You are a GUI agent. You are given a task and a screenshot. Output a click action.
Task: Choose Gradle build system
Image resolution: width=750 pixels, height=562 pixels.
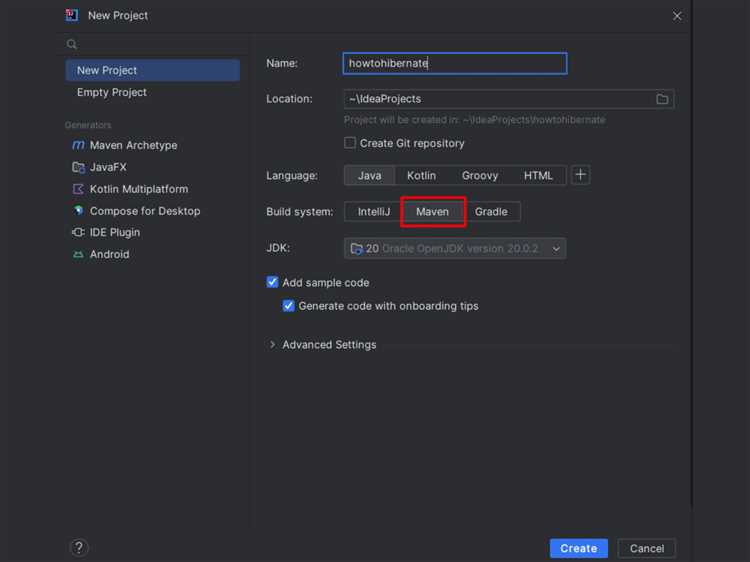point(491,211)
